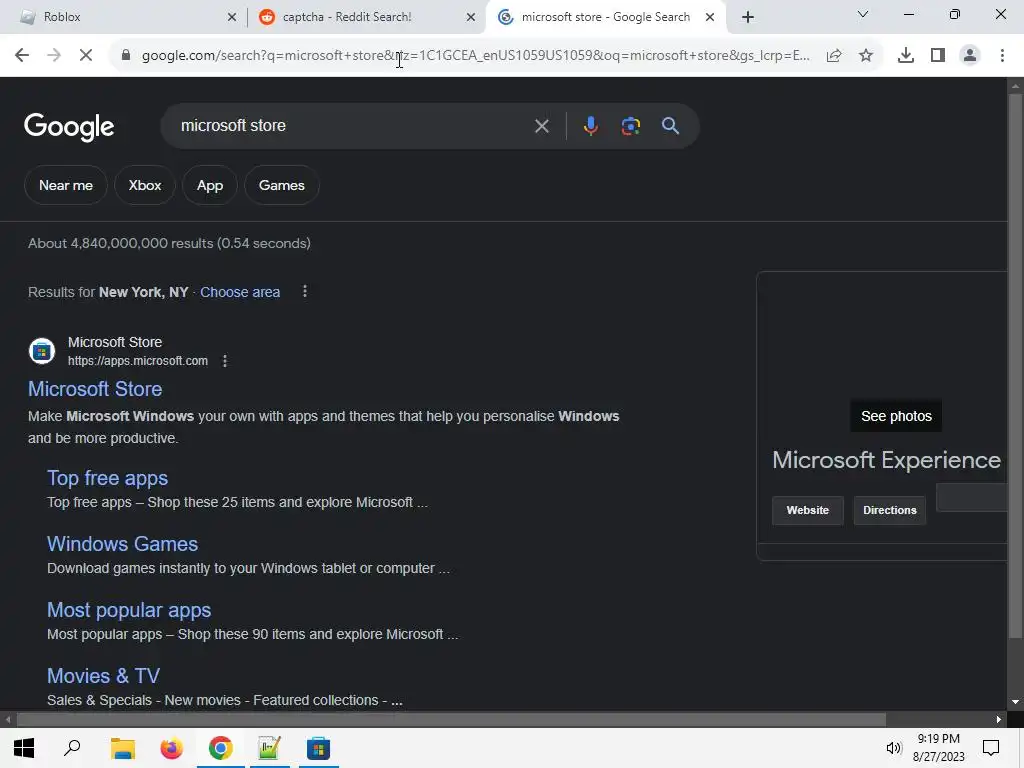Stop loading the page
The image size is (1024, 768).
pos(86,56)
